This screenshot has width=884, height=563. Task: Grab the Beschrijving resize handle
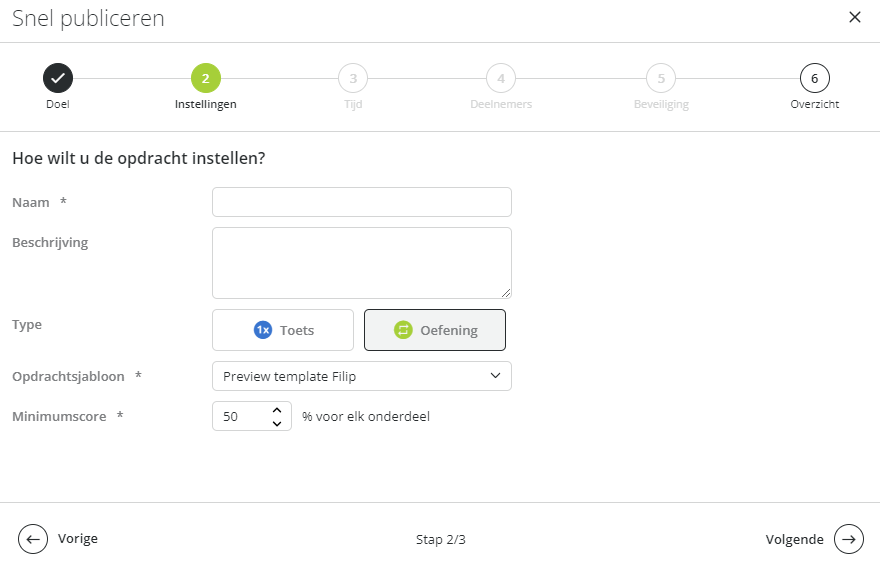coord(506,293)
